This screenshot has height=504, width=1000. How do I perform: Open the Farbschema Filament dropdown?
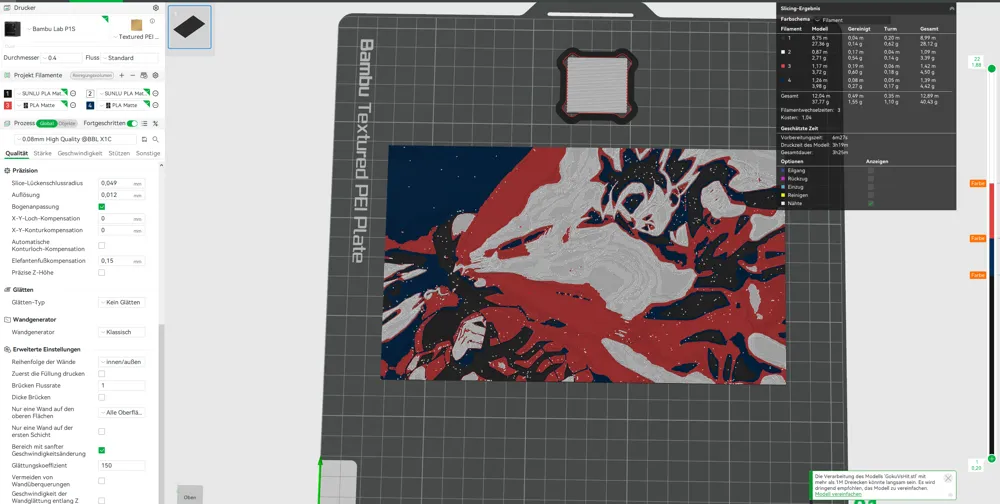851,20
